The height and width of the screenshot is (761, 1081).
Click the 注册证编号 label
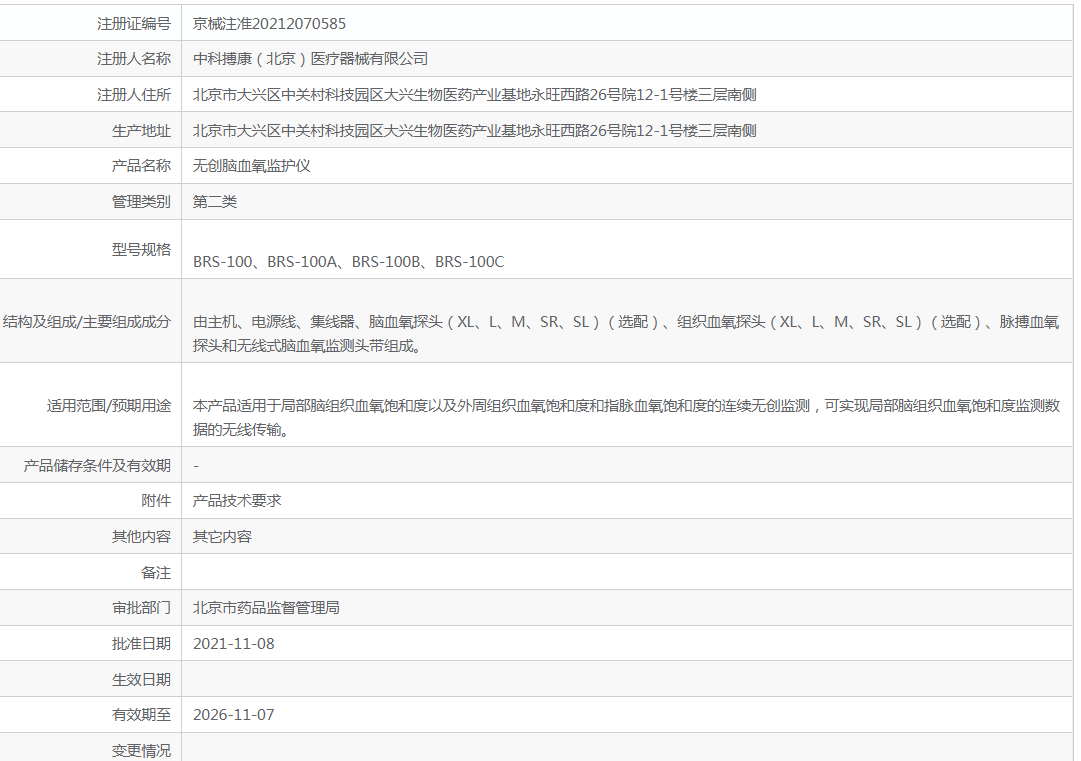134,24
